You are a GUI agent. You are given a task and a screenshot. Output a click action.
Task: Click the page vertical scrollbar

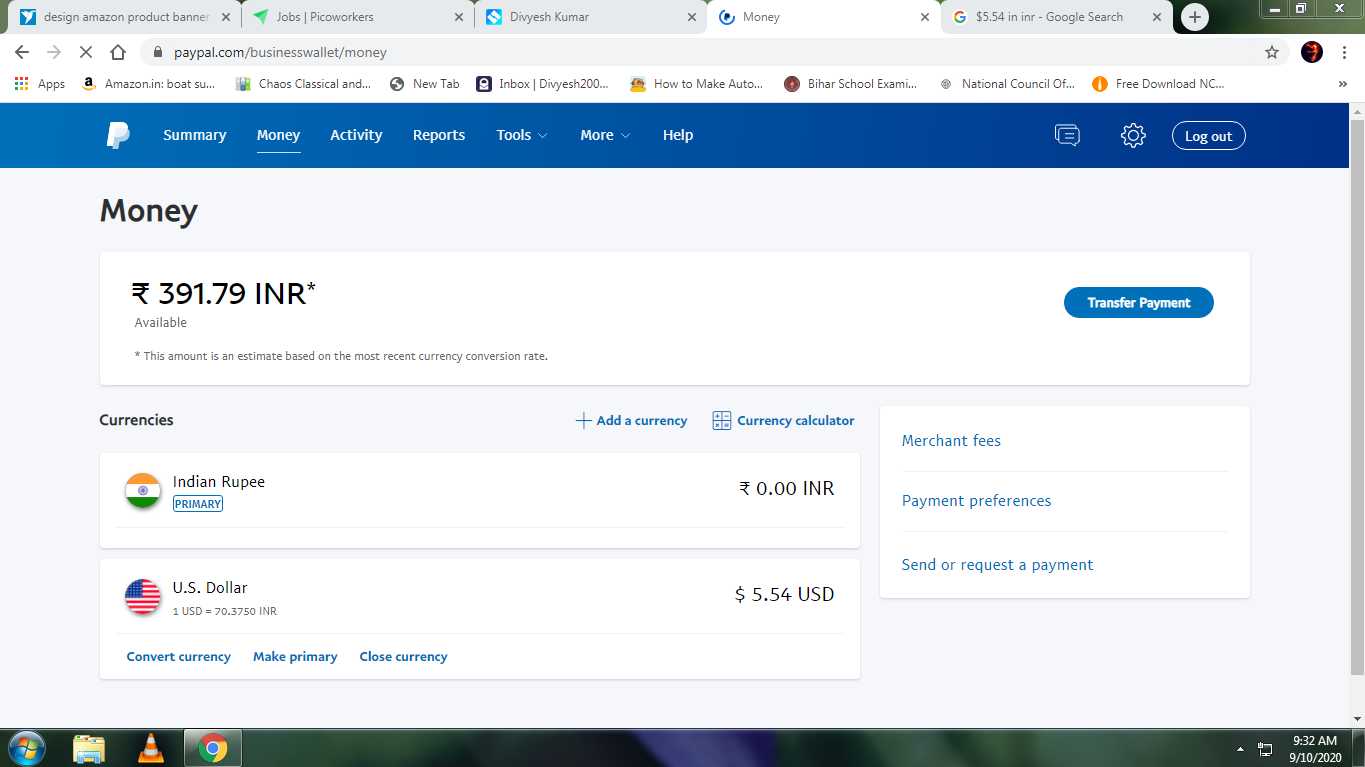coord(1357,400)
